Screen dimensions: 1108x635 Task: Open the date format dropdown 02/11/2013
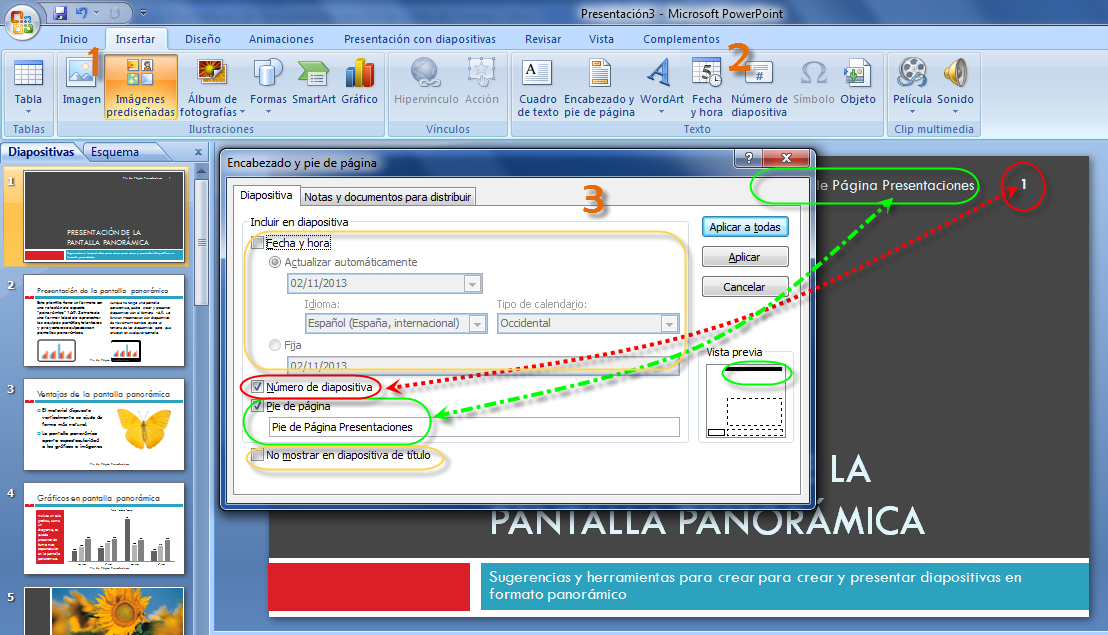pyautogui.click(x=473, y=283)
